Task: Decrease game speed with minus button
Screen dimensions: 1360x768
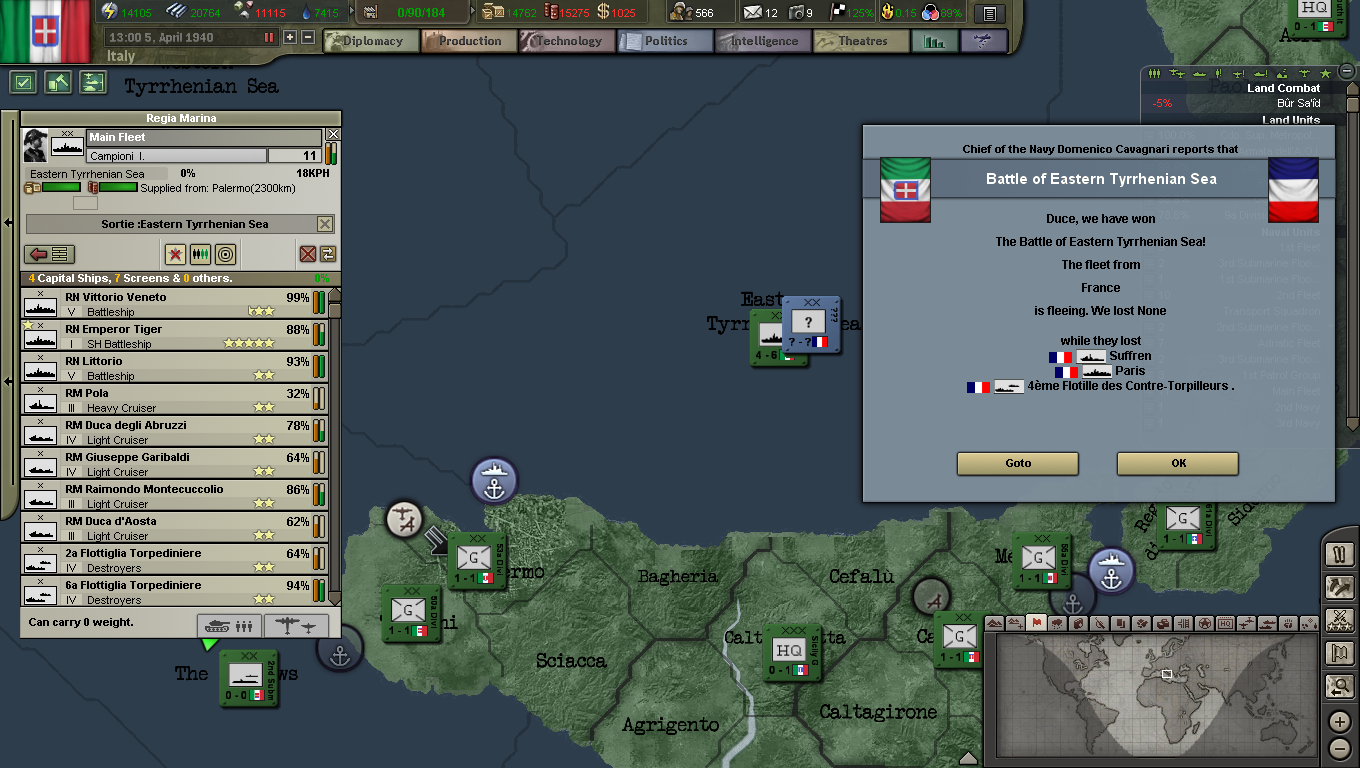Action: (308, 37)
